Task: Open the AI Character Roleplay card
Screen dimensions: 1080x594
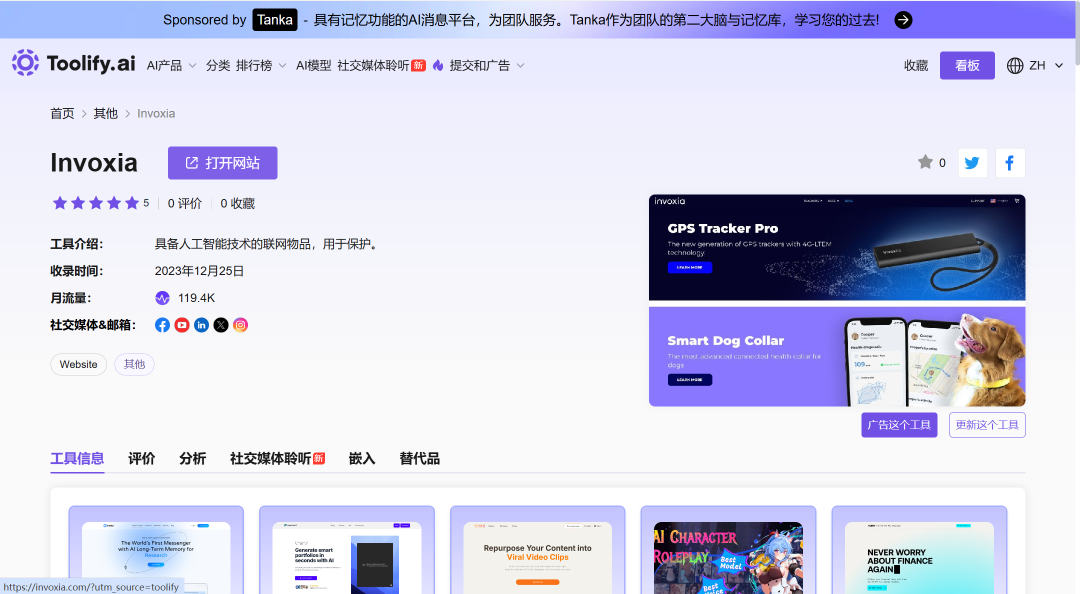Action: point(729,550)
